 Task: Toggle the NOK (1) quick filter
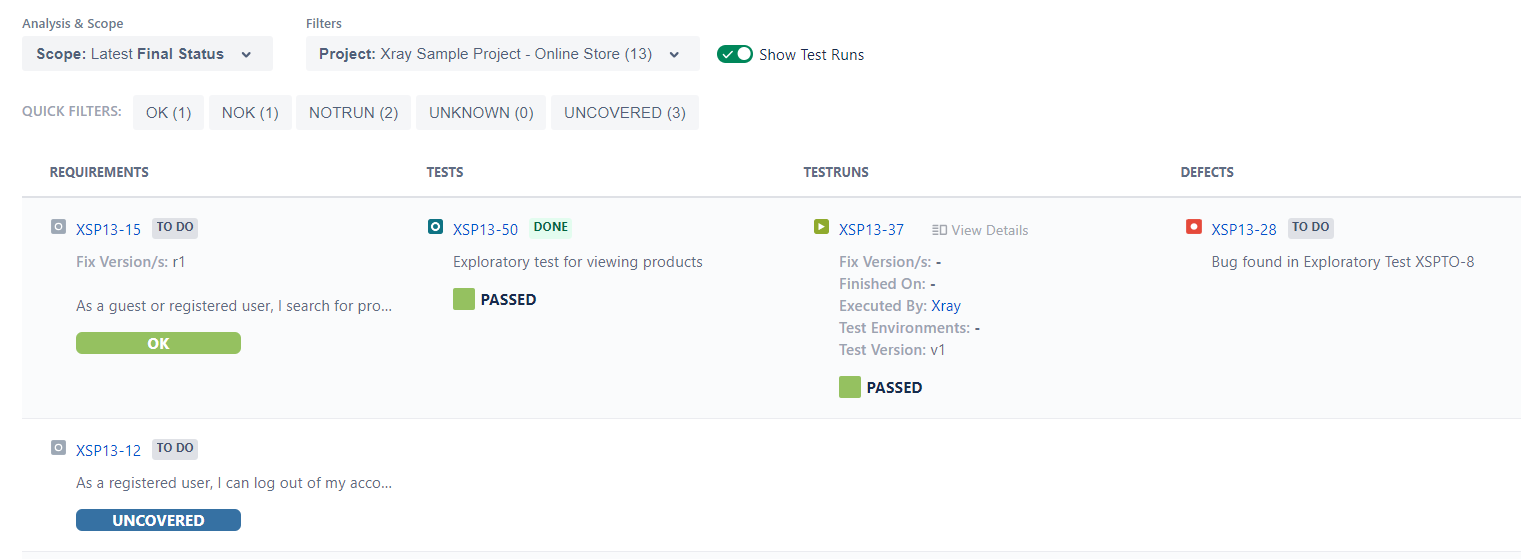click(x=250, y=113)
